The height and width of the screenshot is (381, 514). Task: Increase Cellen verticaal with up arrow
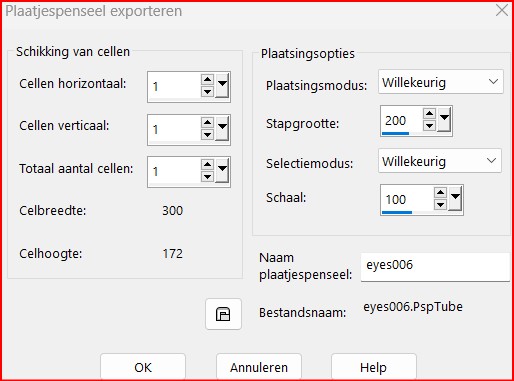[x=207, y=122]
